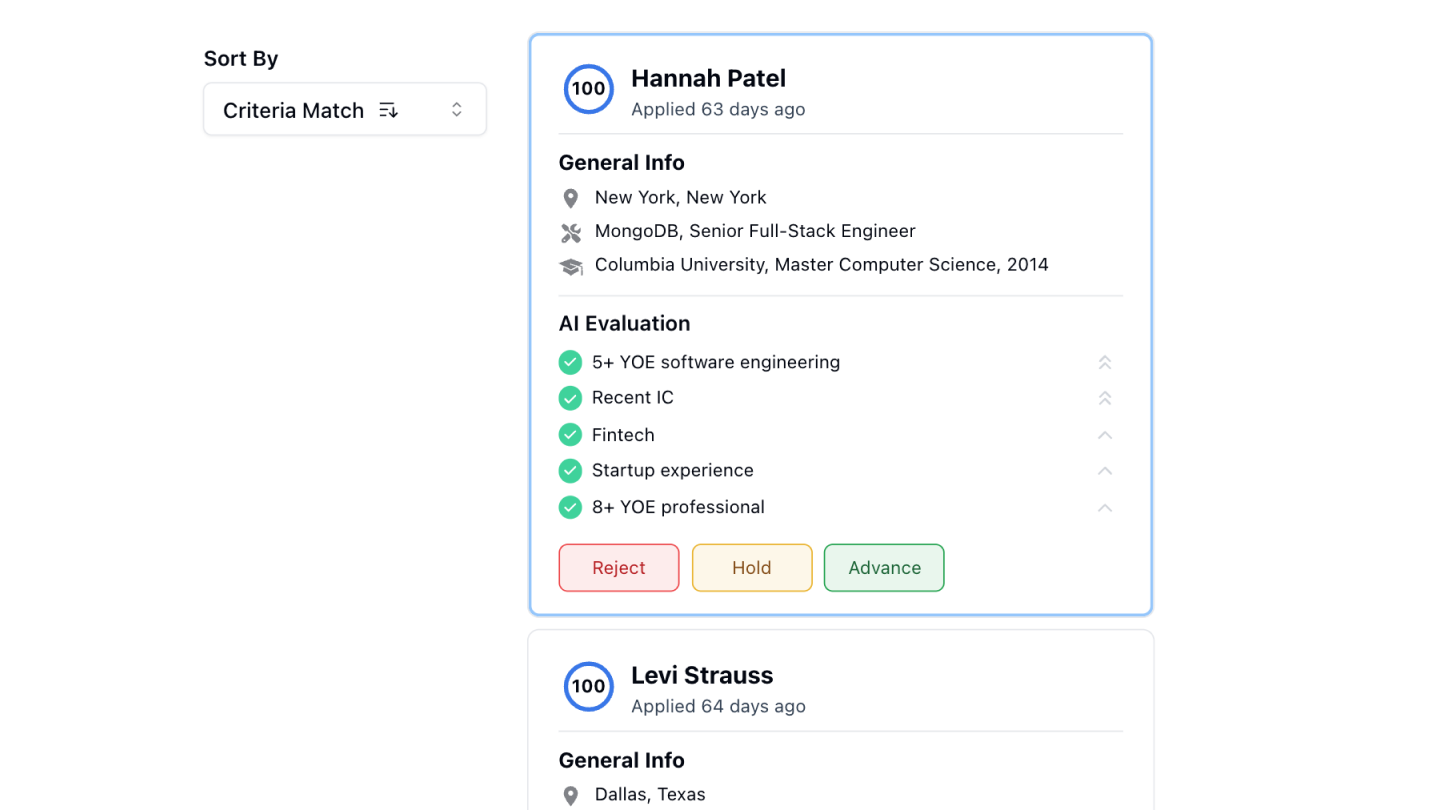Collapse the Recent IC double chevron
The width and height of the screenshot is (1440, 810).
(x=1104, y=398)
